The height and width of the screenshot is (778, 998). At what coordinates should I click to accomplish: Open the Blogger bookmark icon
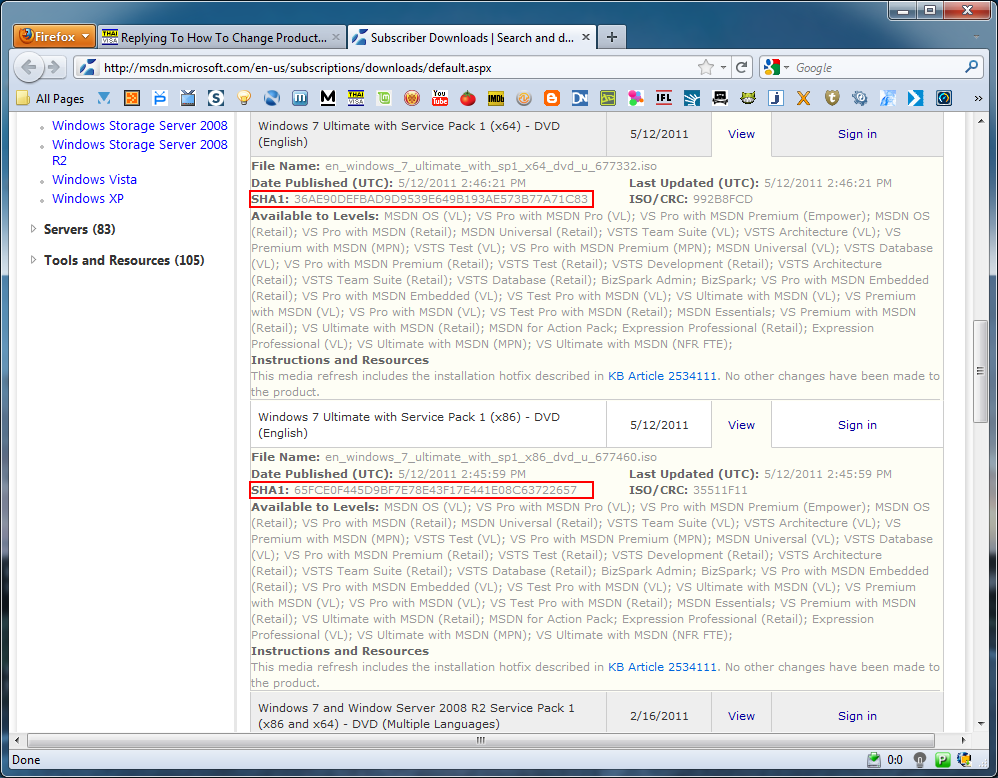tap(552, 98)
